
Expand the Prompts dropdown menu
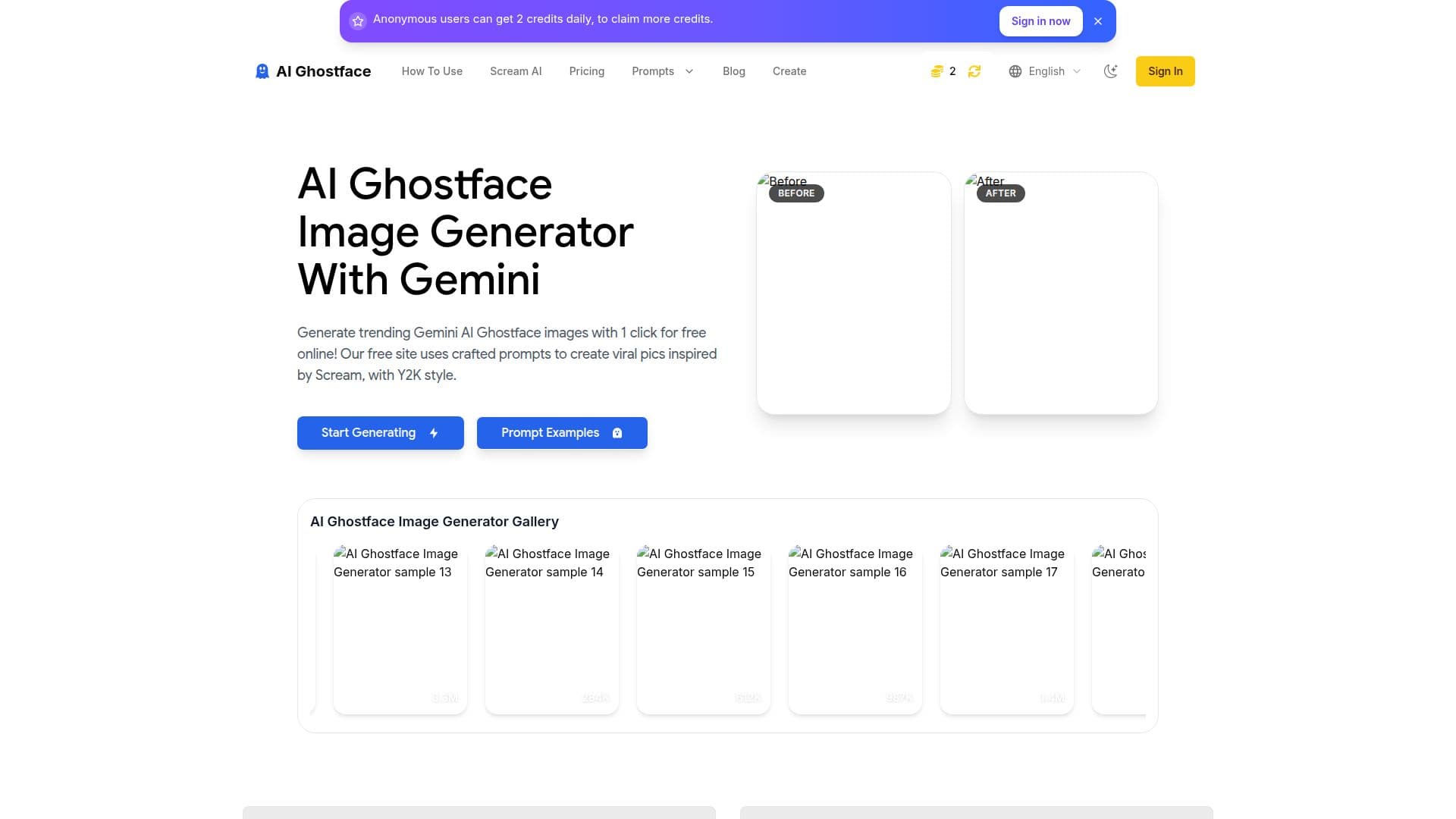(662, 71)
